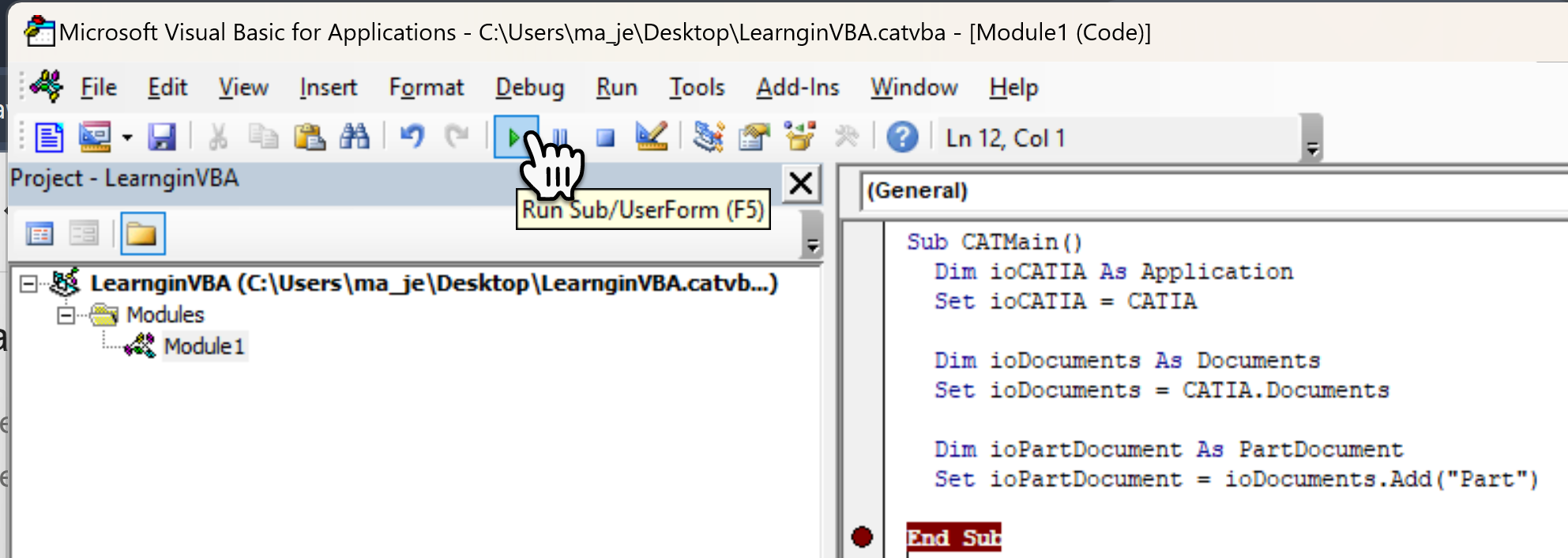Select Module1 in the project tree
The width and height of the screenshot is (1568, 558).
204,346
